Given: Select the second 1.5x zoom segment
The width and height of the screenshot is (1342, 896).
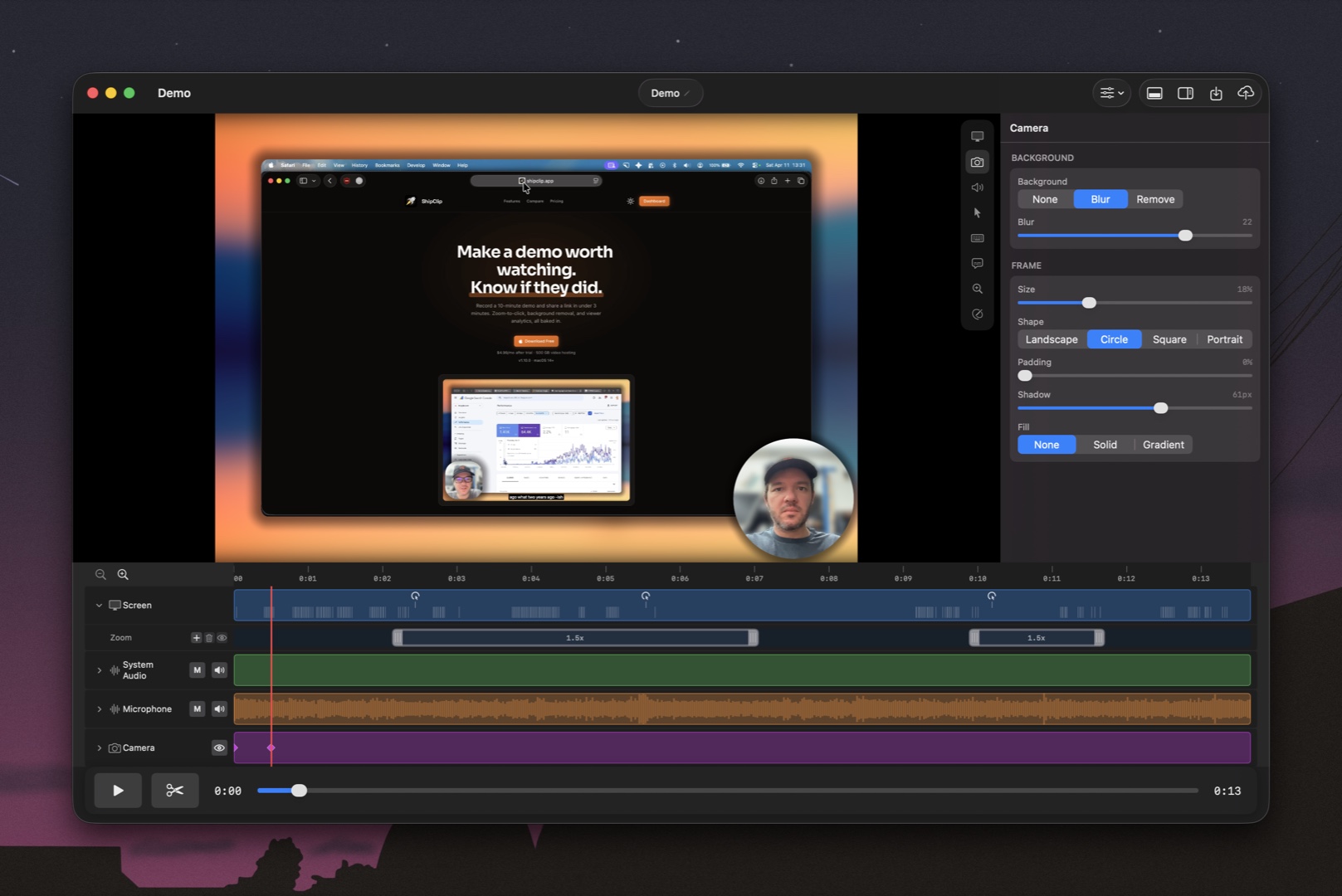Looking at the screenshot, I should click(1036, 638).
